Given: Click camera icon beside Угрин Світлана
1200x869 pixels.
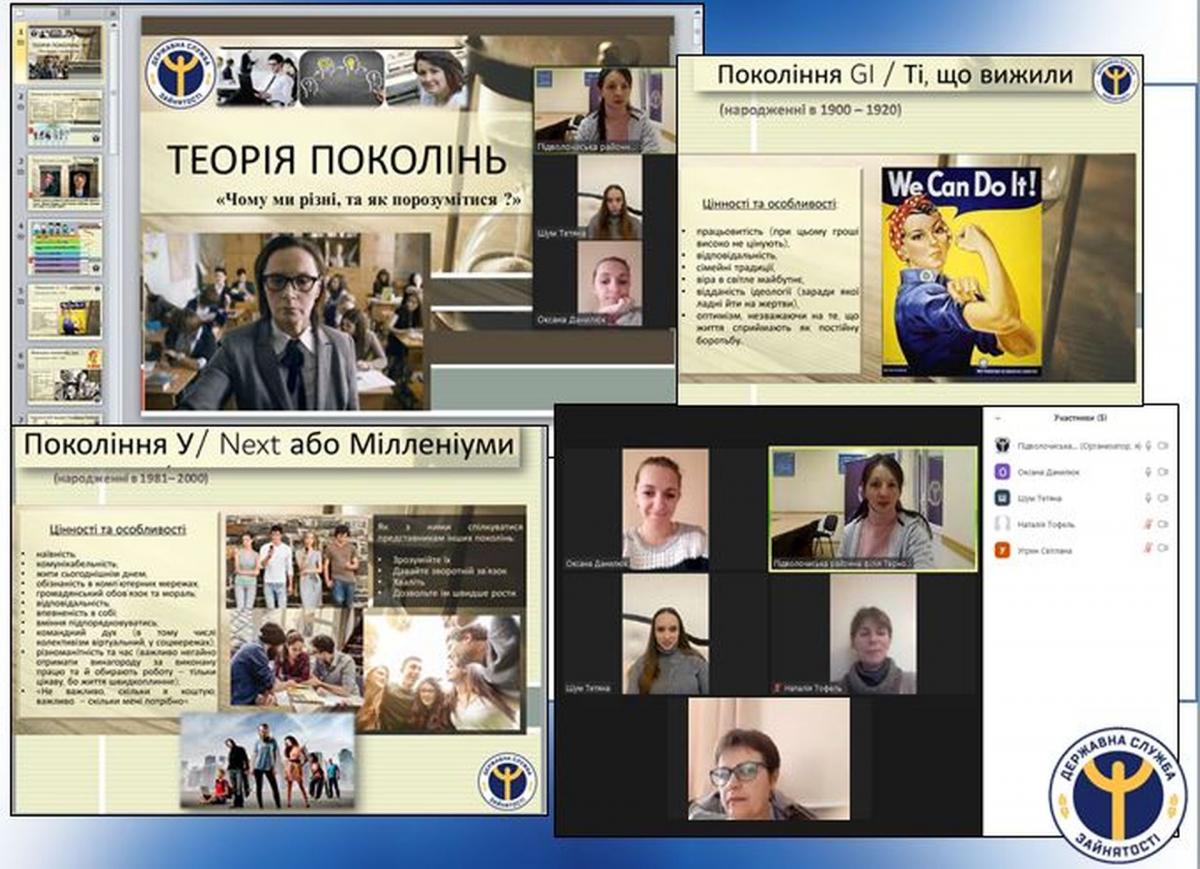Looking at the screenshot, I should coord(1163,549).
